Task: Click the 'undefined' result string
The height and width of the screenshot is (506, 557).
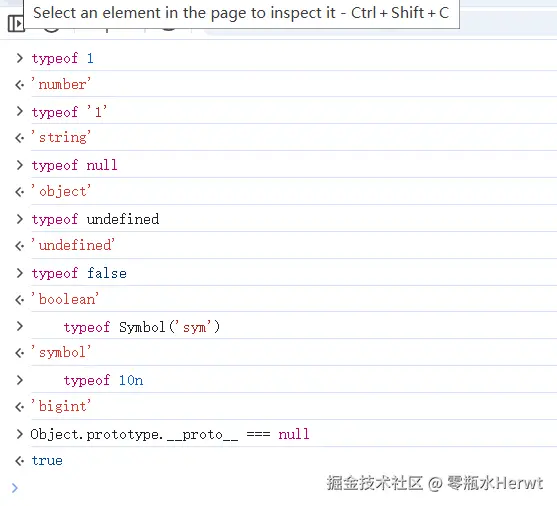Action: tap(73, 245)
